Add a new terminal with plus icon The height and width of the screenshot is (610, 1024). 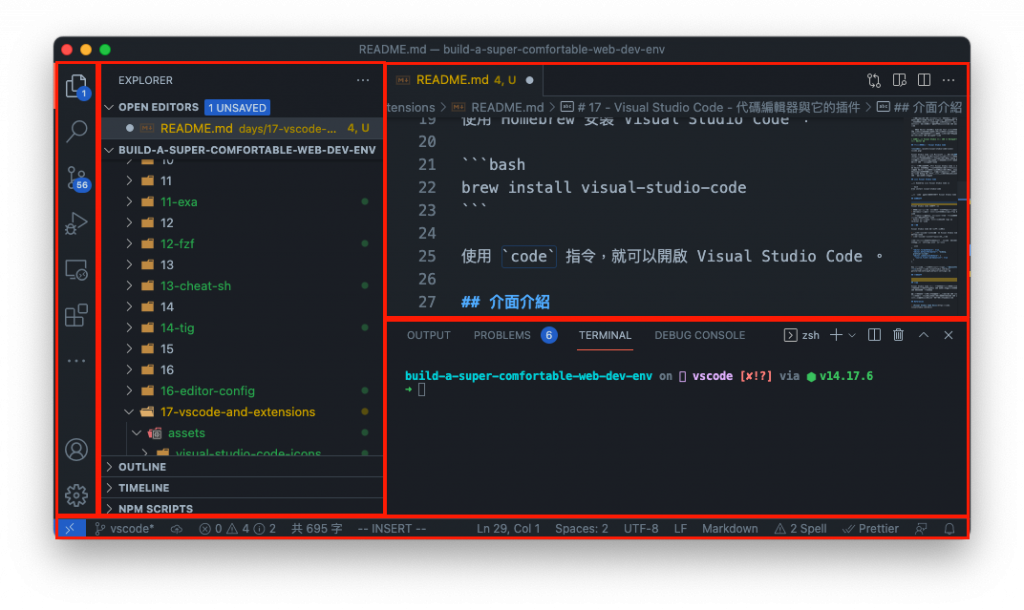coord(836,335)
